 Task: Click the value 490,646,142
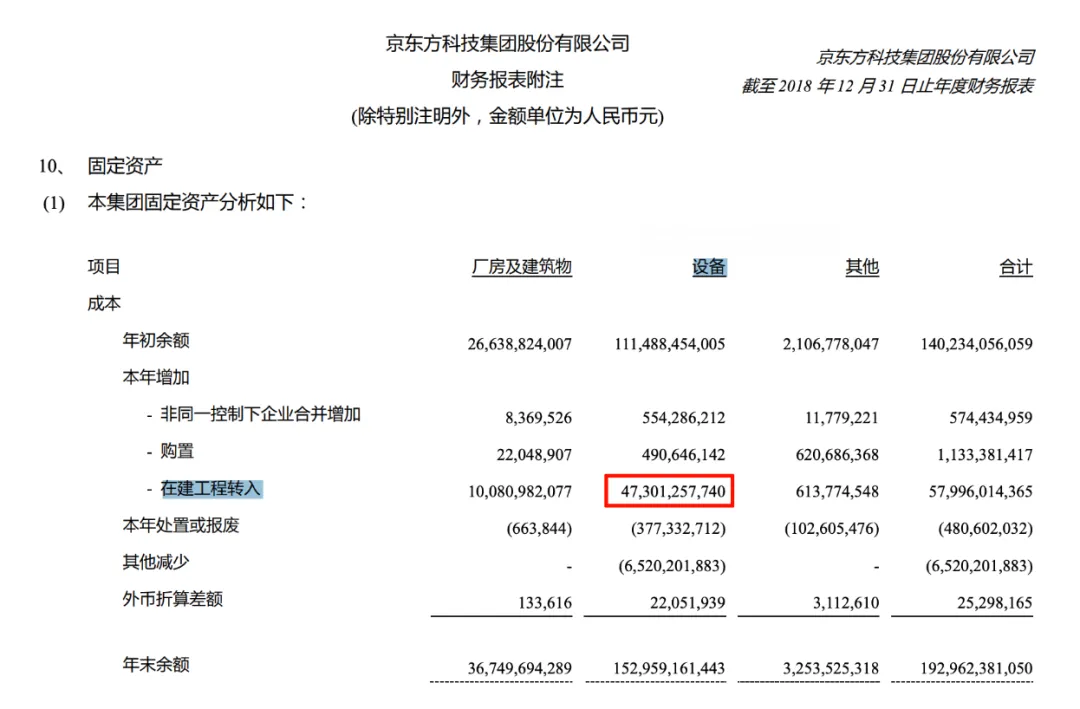(683, 455)
